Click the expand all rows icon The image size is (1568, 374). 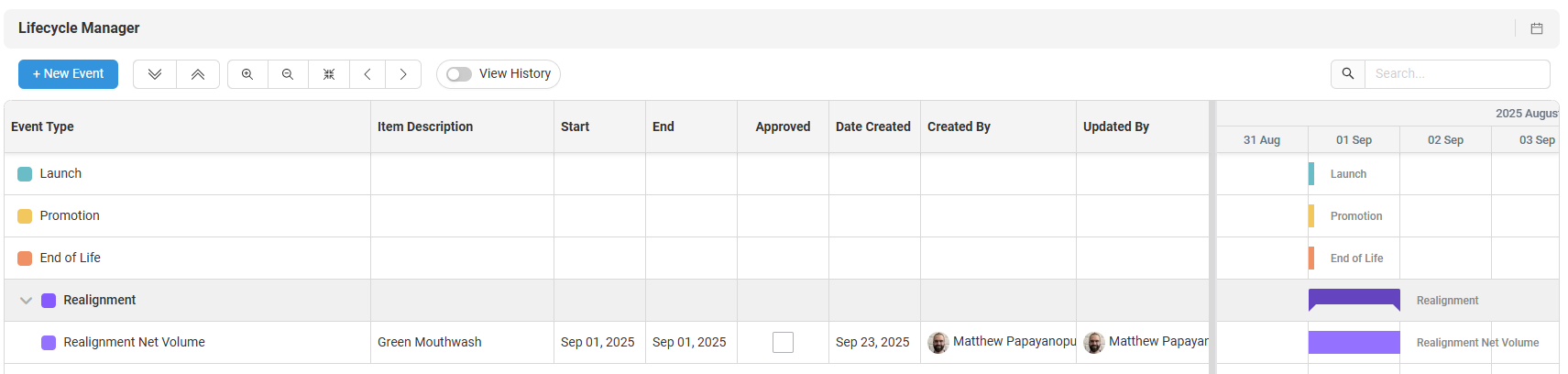pos(155,74)
